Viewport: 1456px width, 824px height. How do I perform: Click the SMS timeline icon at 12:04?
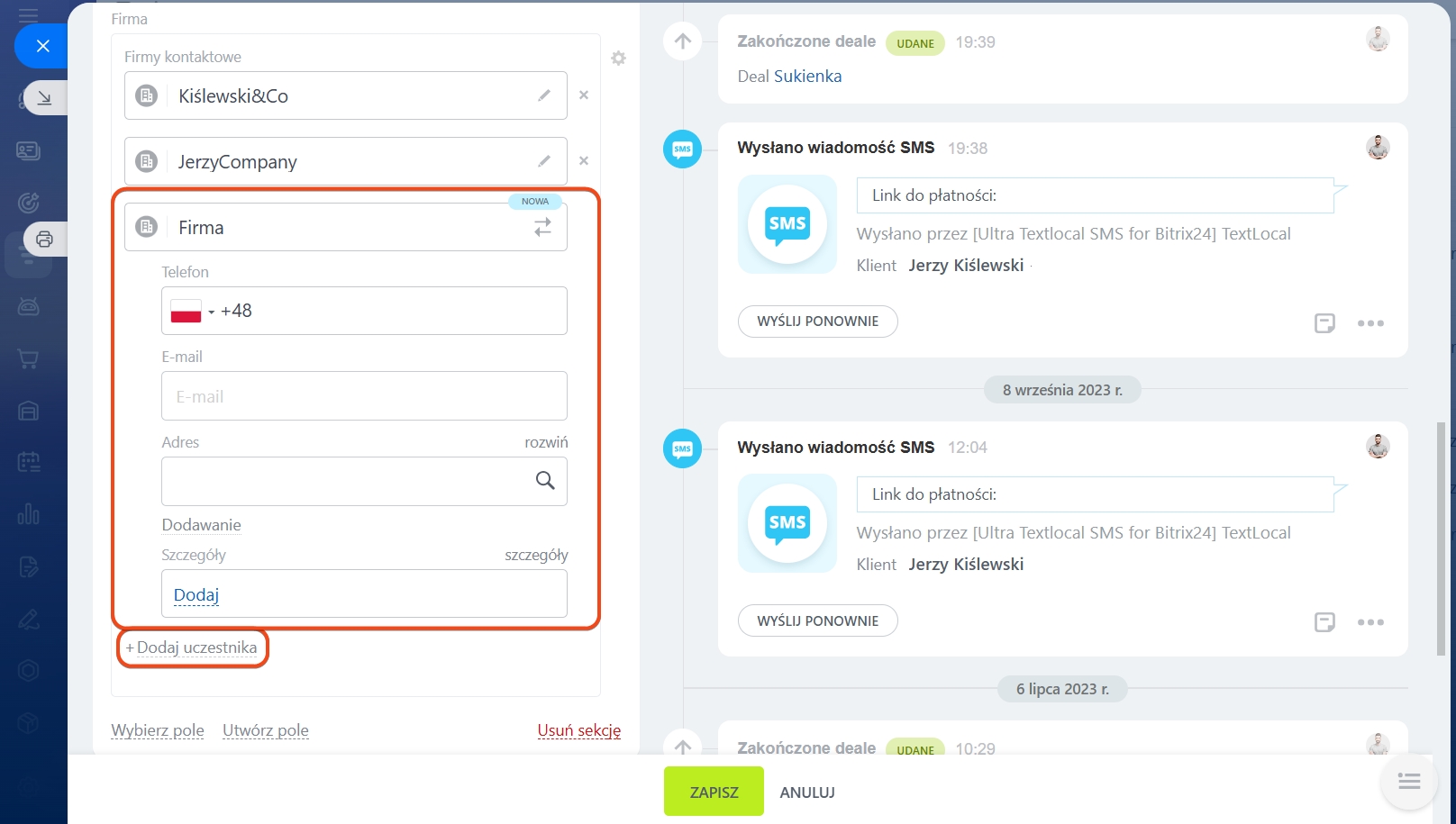(x=683, y=448)
